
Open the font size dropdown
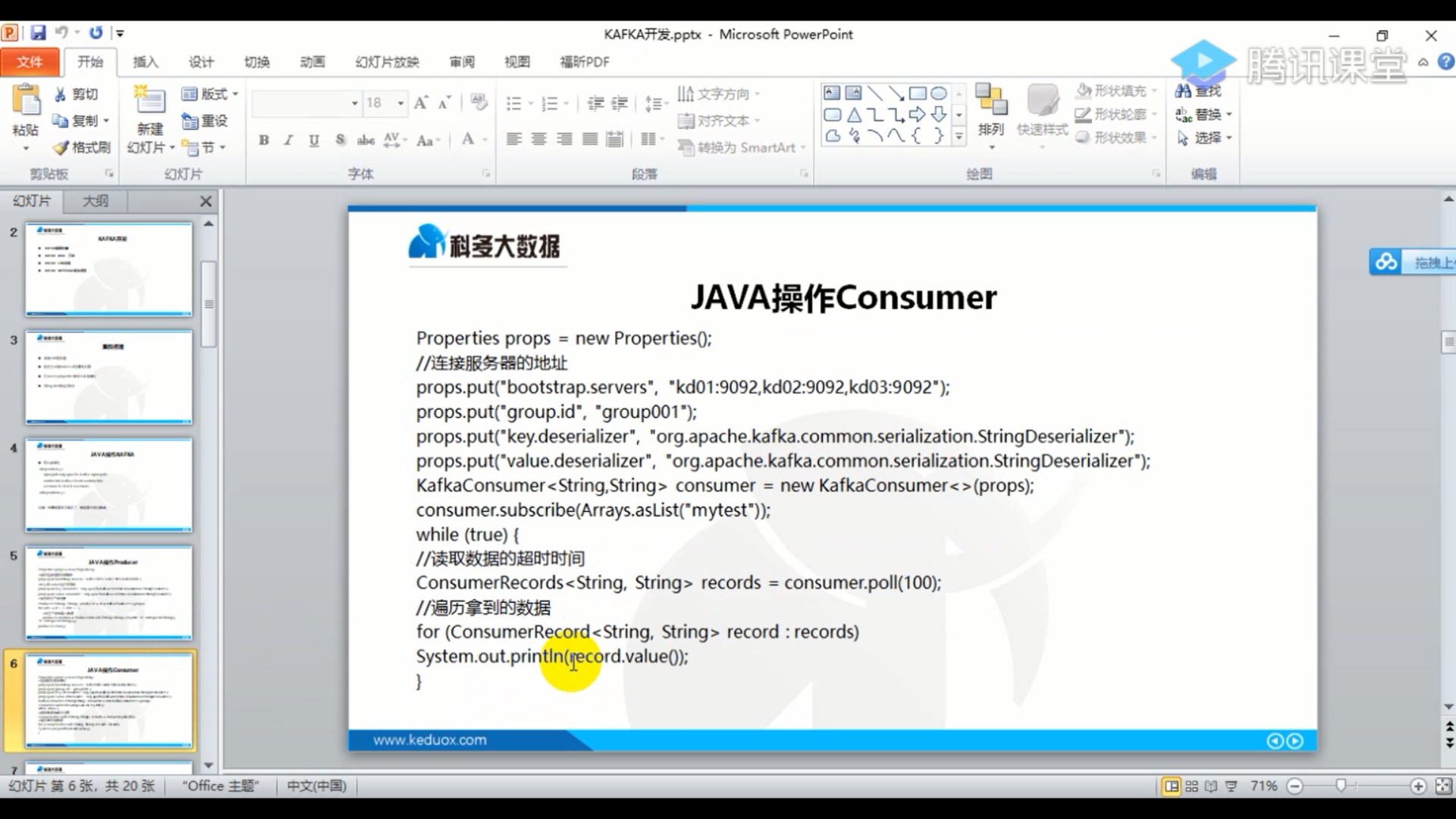pos(400,102)
